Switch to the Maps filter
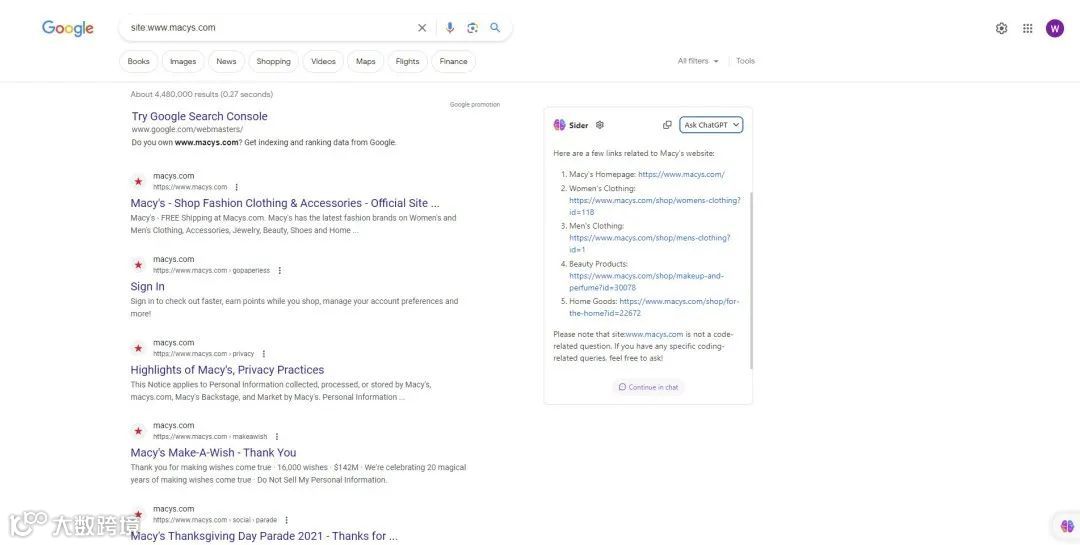The width and height of the screenshot is (1080, 545). pyautogui.click(x=366, y=61)
